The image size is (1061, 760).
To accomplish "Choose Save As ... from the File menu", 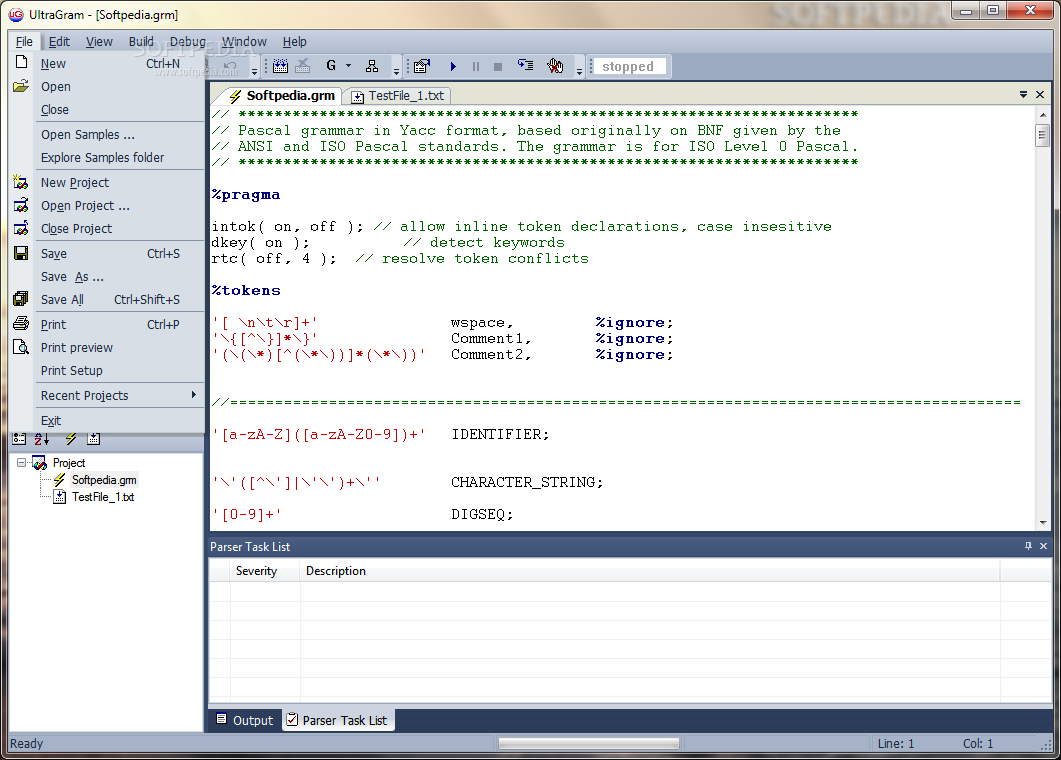I will [x=108, y=277].
